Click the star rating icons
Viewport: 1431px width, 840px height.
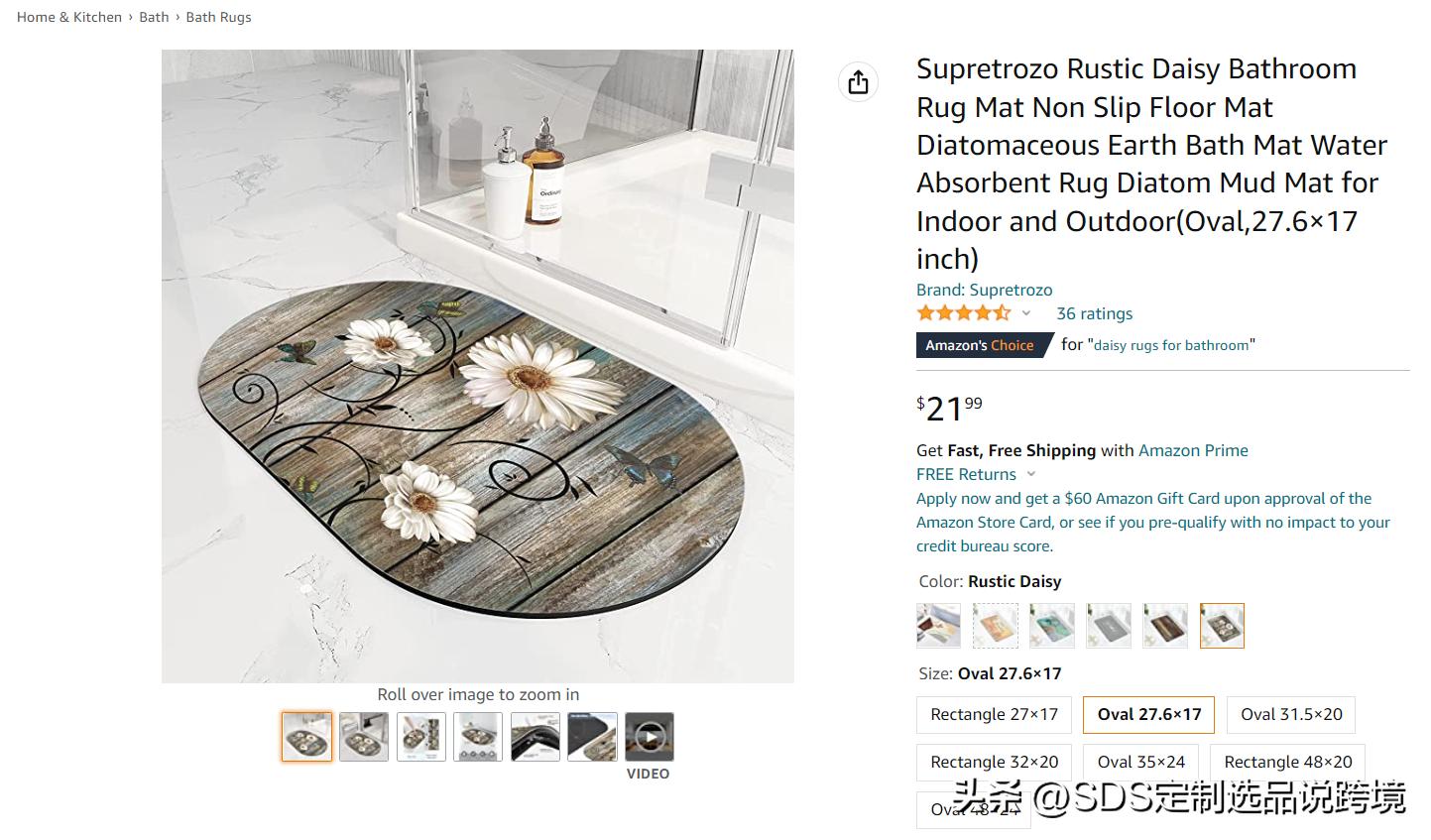(963, 313)
